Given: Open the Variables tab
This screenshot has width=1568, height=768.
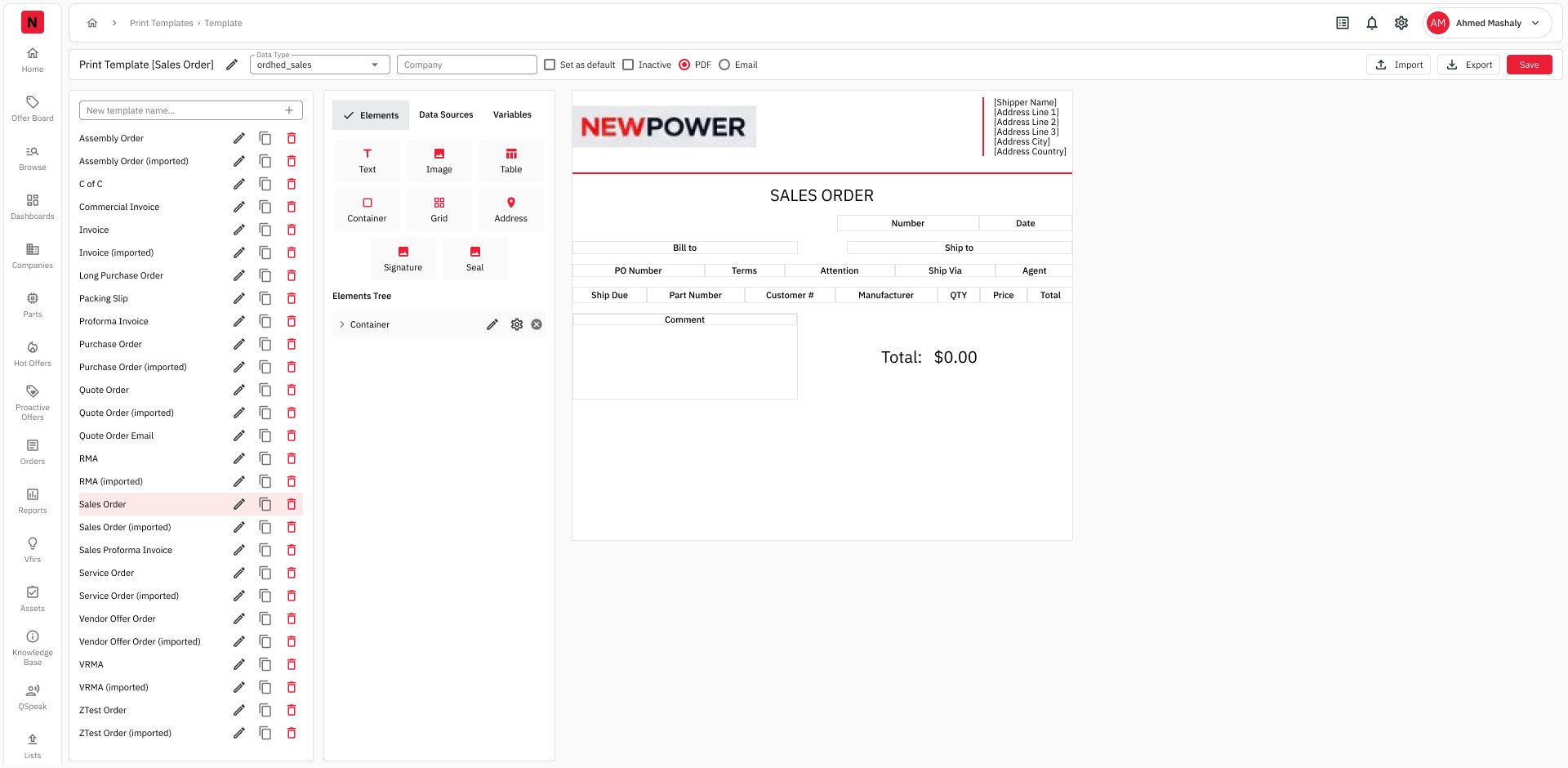Looking at the screenshot, I should pos(512,115).
